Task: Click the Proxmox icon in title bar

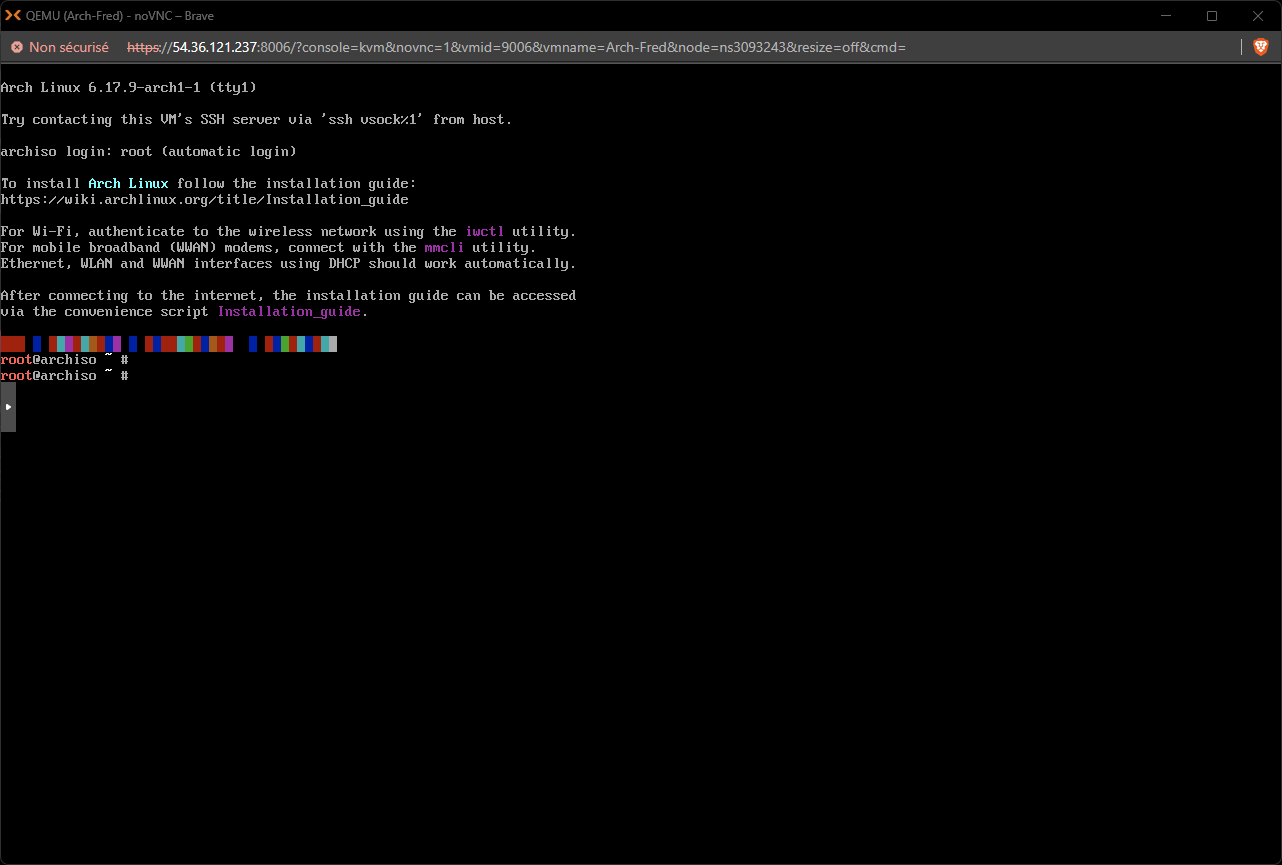Action: [14, 16]
